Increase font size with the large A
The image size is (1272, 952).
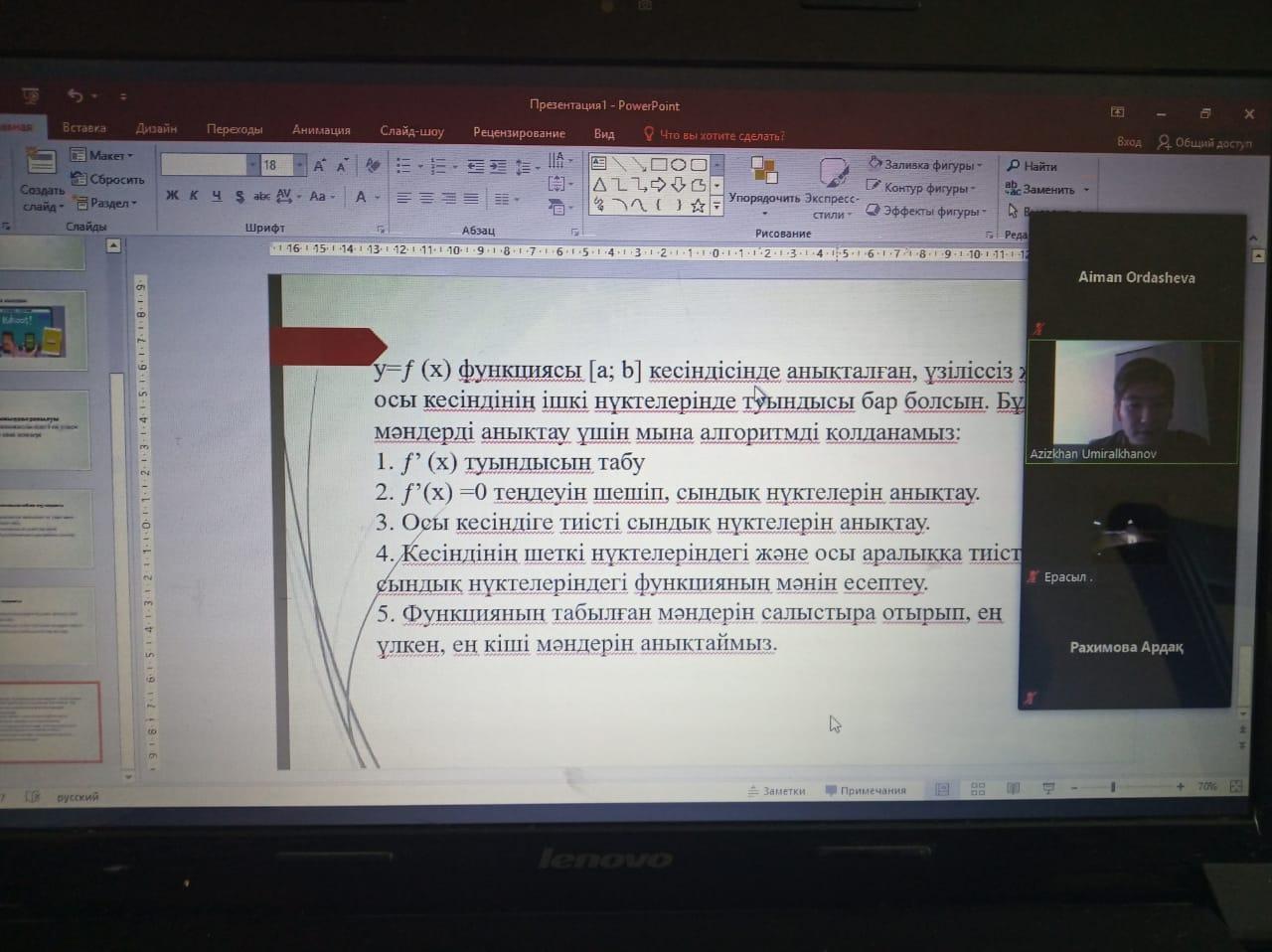[319, 165]
